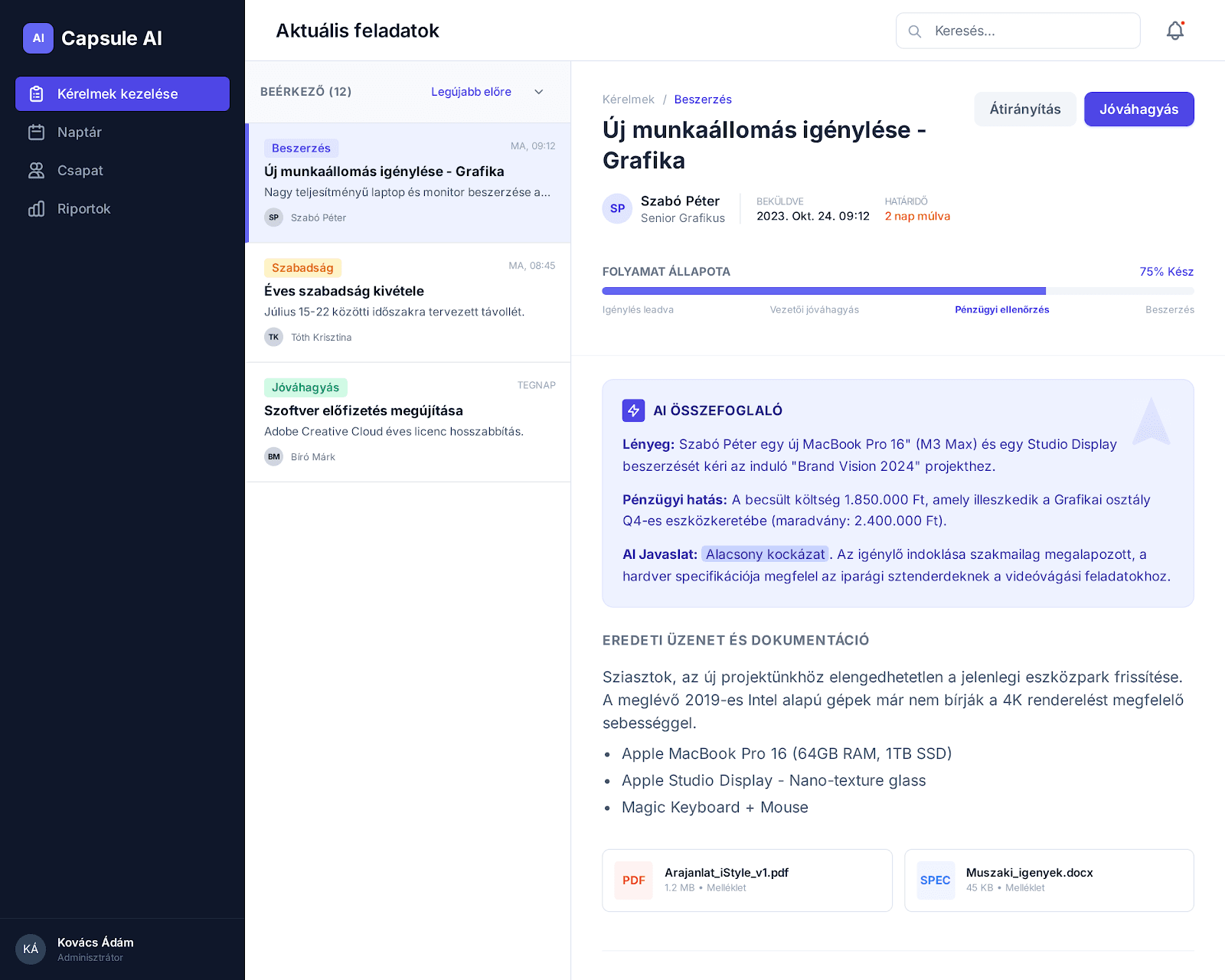
Task: Open Riportok in the sidebar
Action: [83, 208]
